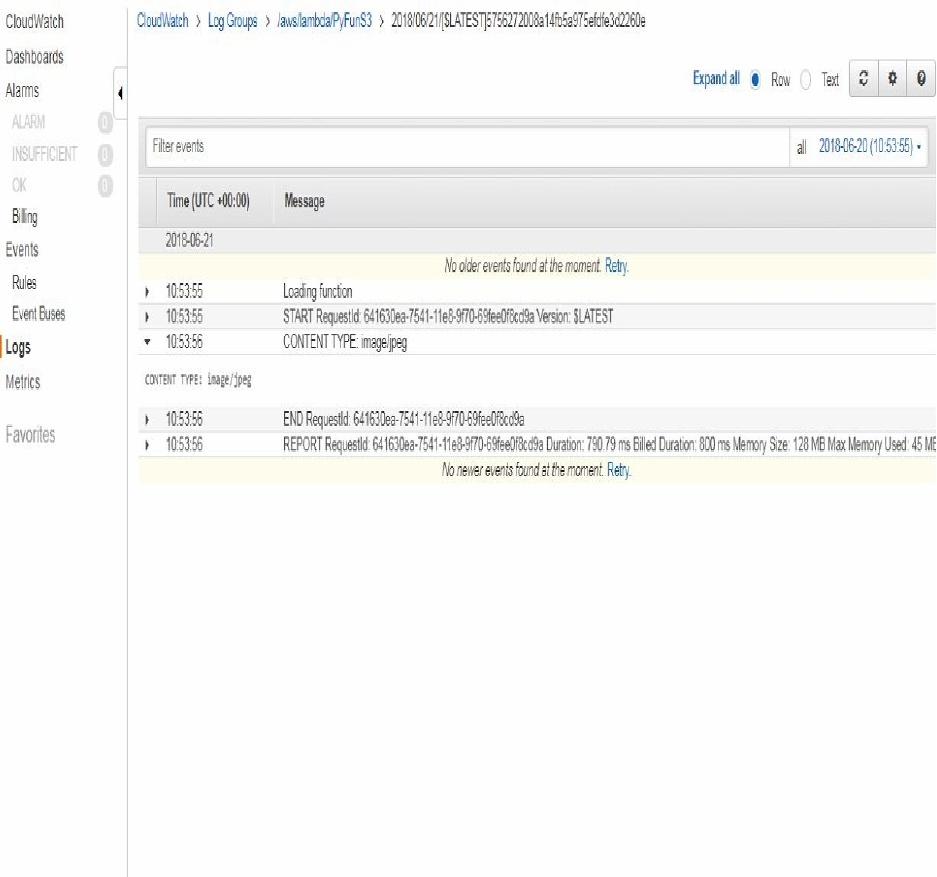Open Alarms in the sidebar
Viewport: 937px width, 877px height.
pyautogui.click(x=22, y=90)
